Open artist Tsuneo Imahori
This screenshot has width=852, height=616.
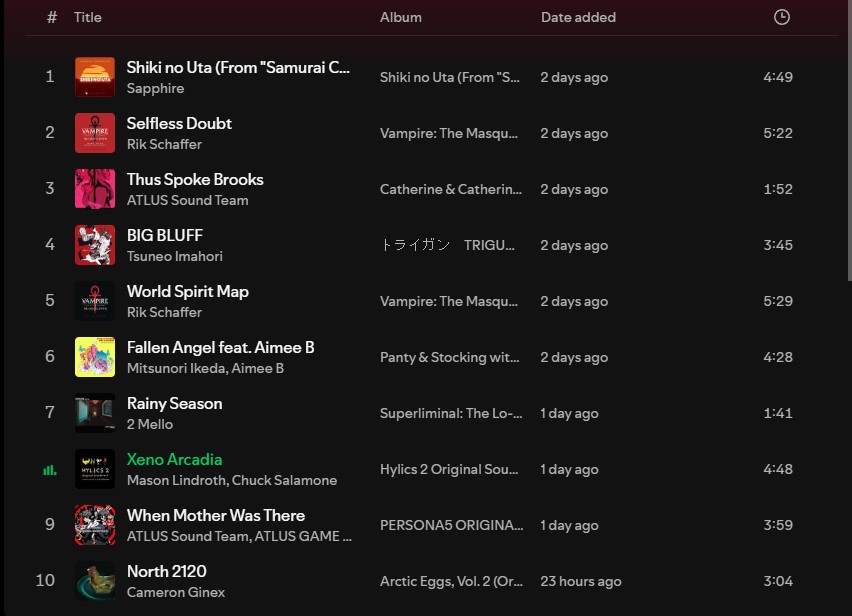click(x=174, y=256)
